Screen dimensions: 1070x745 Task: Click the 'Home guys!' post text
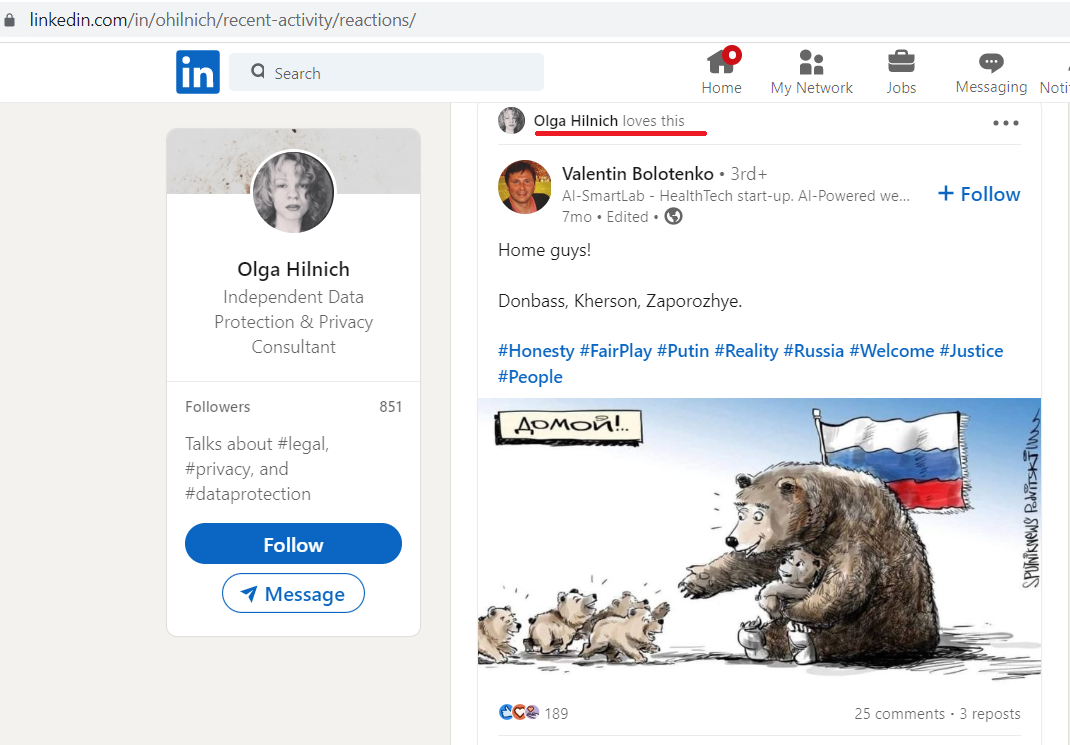tap(545, 250)
